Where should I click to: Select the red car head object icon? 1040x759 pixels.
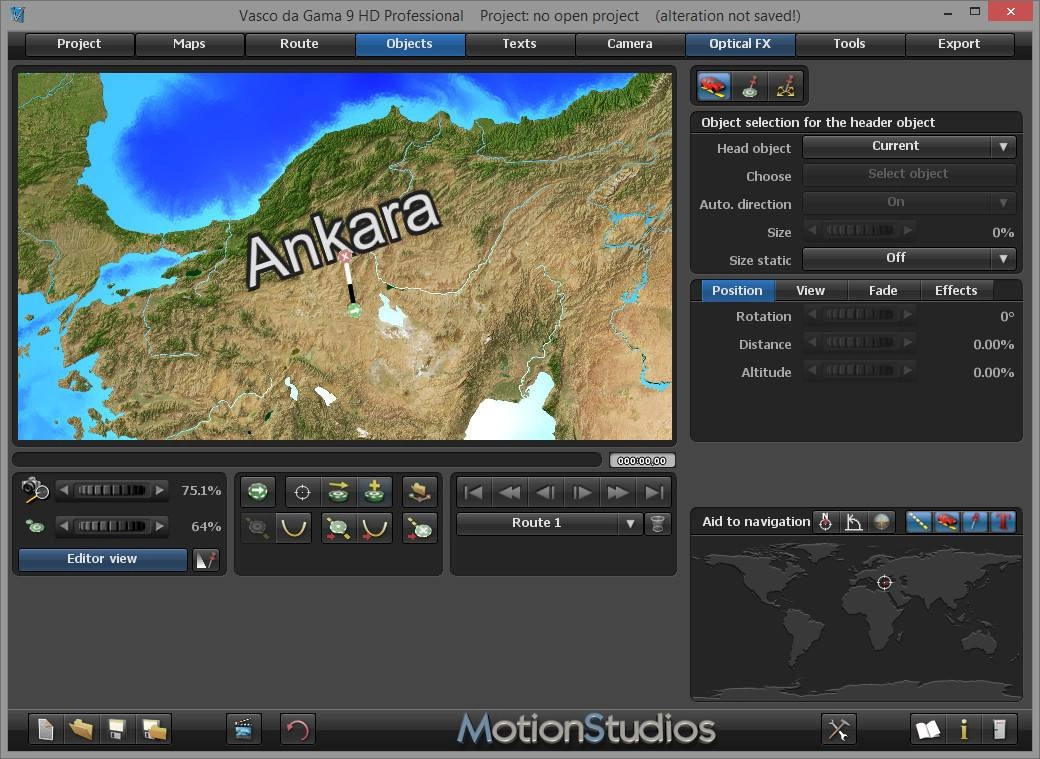tap(714, 86)
